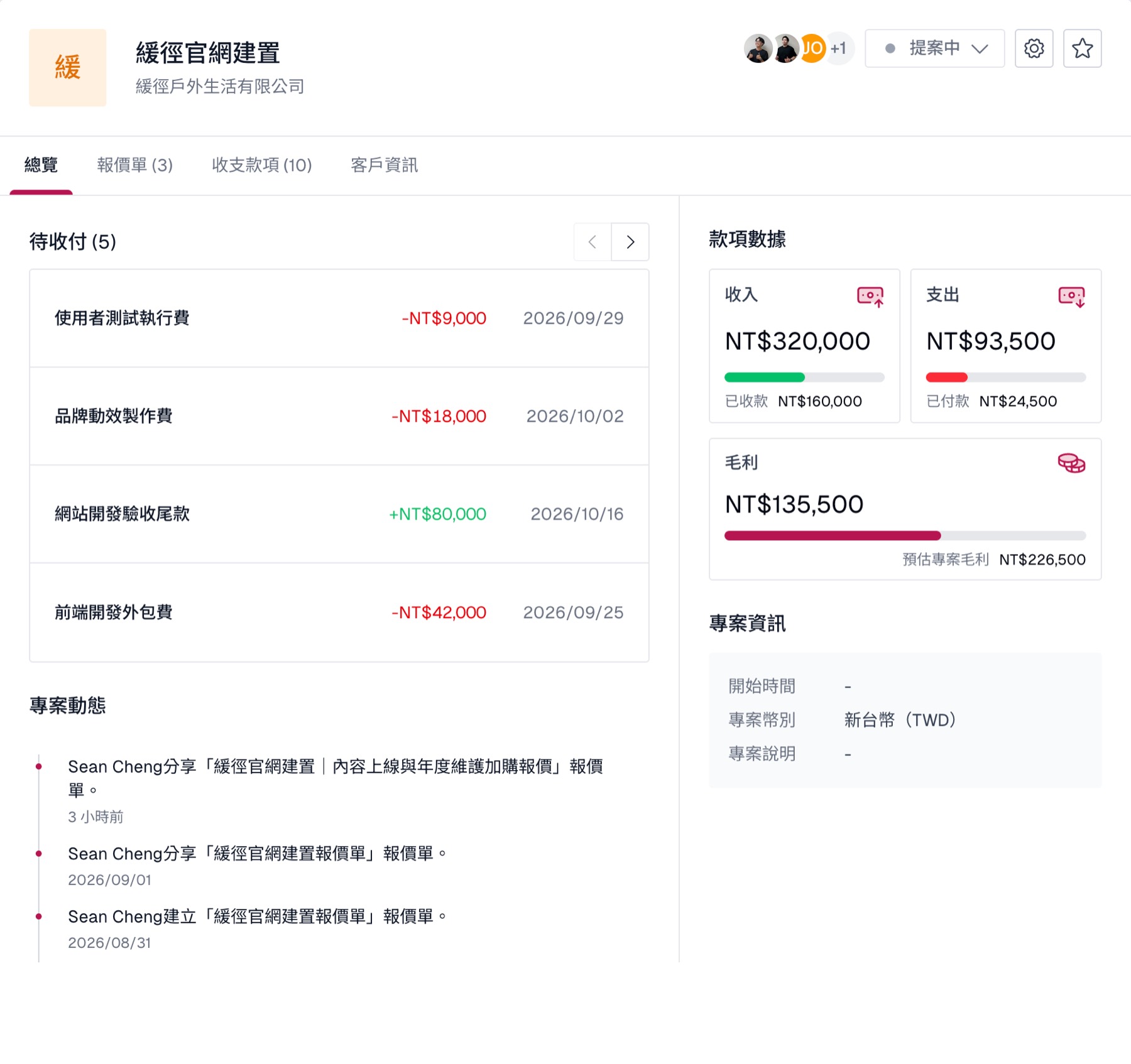Image resolution: width=1131 pixels, height=1064 pixels.
Task: Click 預估專案毛利 NT$226,500 value
Action: pos(1042,560)
